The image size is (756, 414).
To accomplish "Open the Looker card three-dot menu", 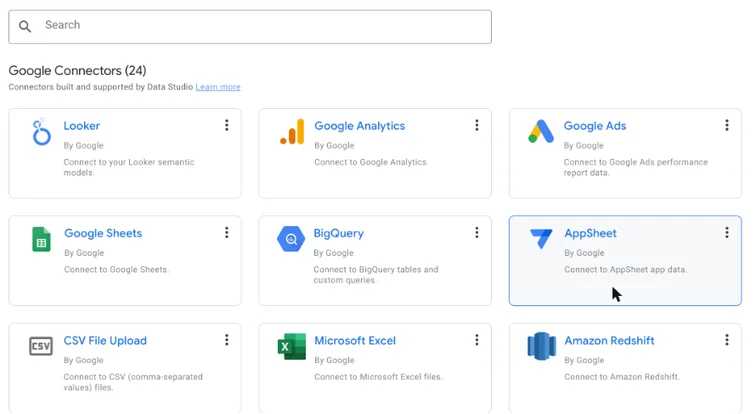I will click(x=227, y=125).
